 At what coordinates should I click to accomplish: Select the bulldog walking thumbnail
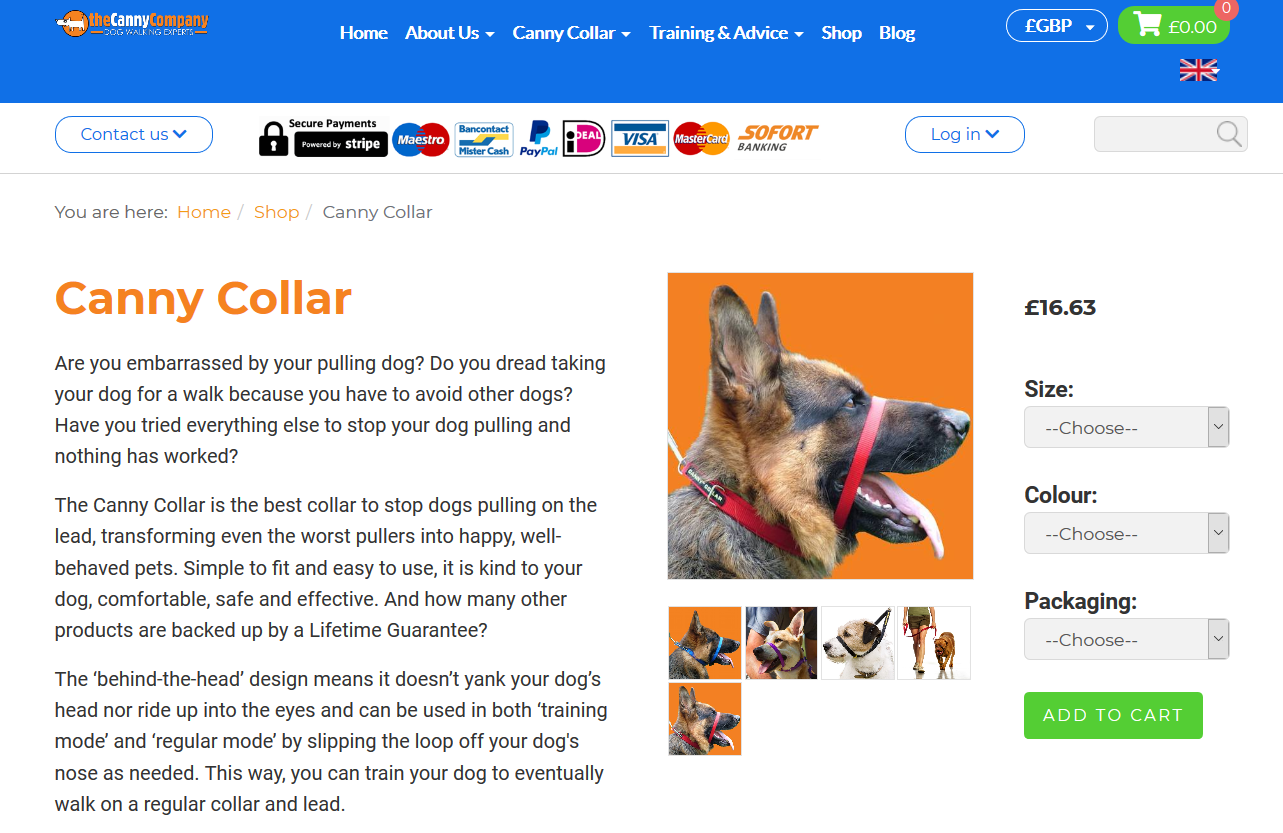pos(934,643)
